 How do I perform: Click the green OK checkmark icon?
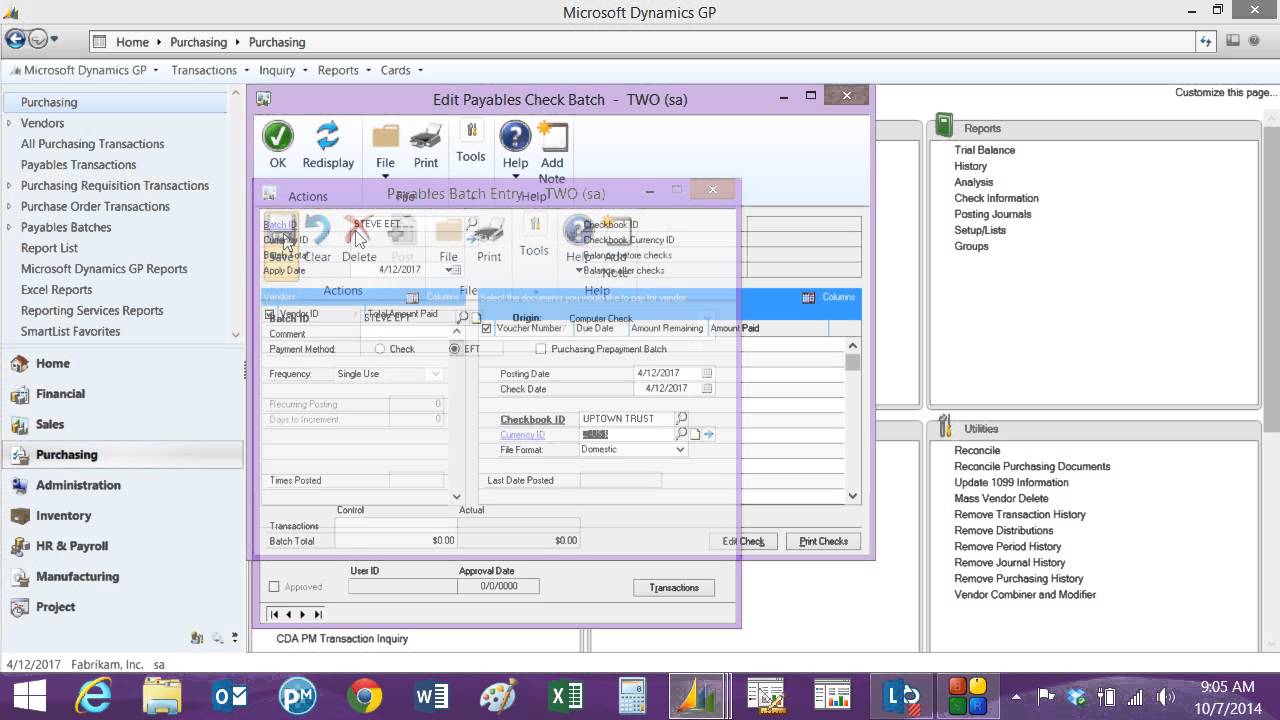click(278, 136)
